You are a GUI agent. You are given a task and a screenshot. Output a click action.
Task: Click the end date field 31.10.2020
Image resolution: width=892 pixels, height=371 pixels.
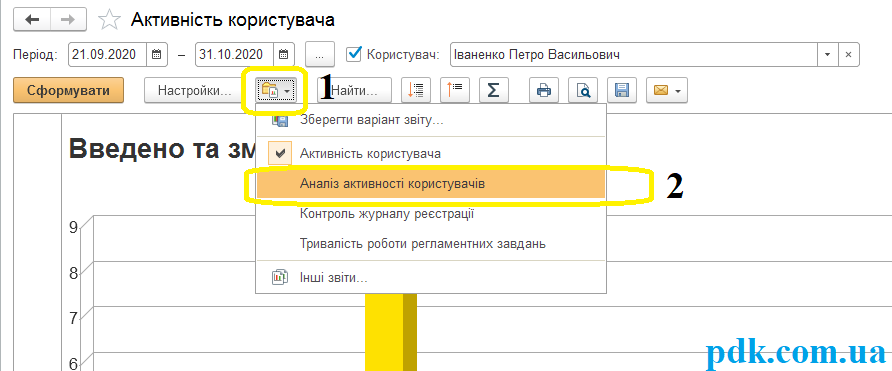(x=235, y=55)
